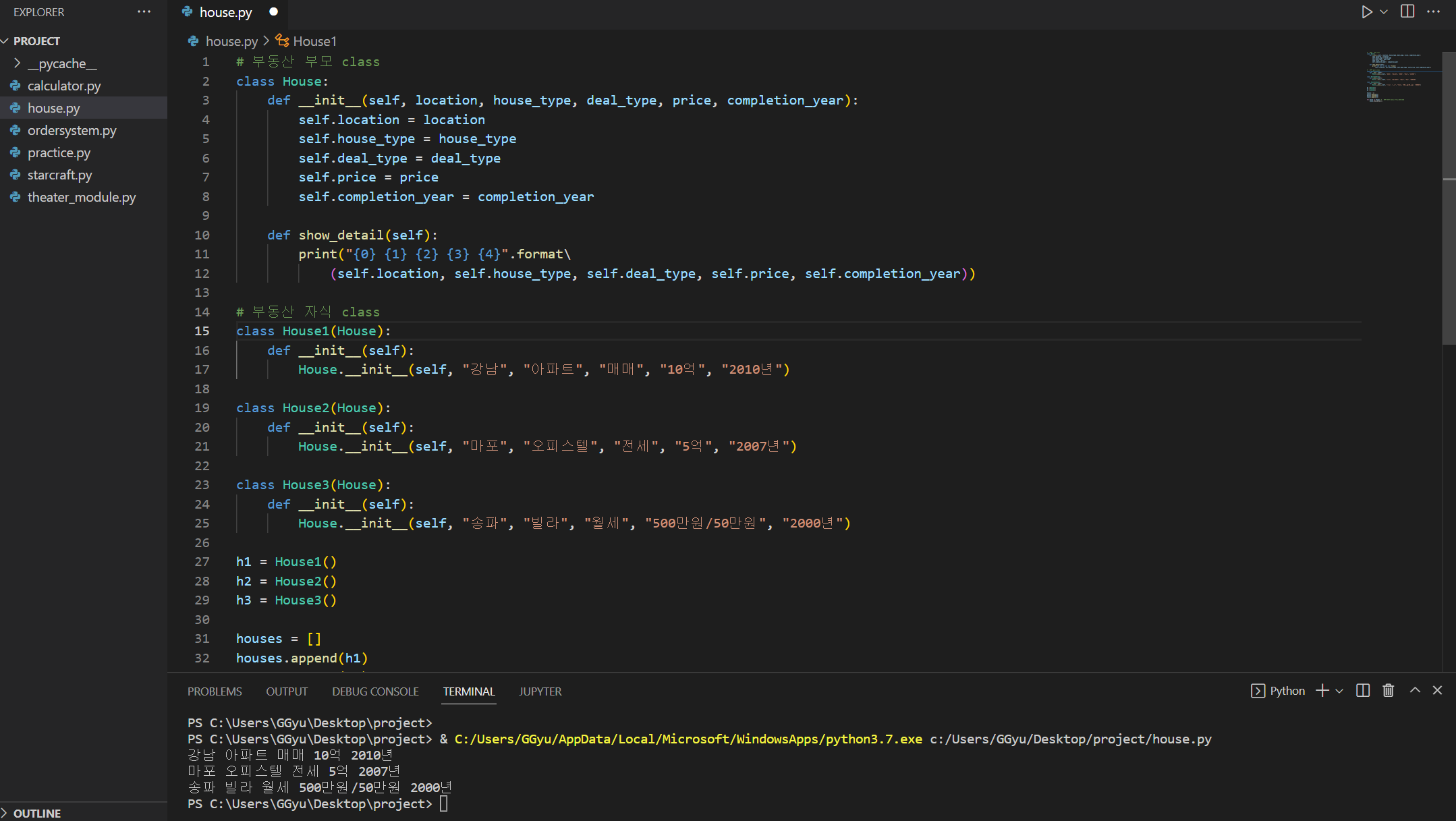Open Explorer views and more actions ellipsis
1456x821 pixels.
[x=144, y=12]
